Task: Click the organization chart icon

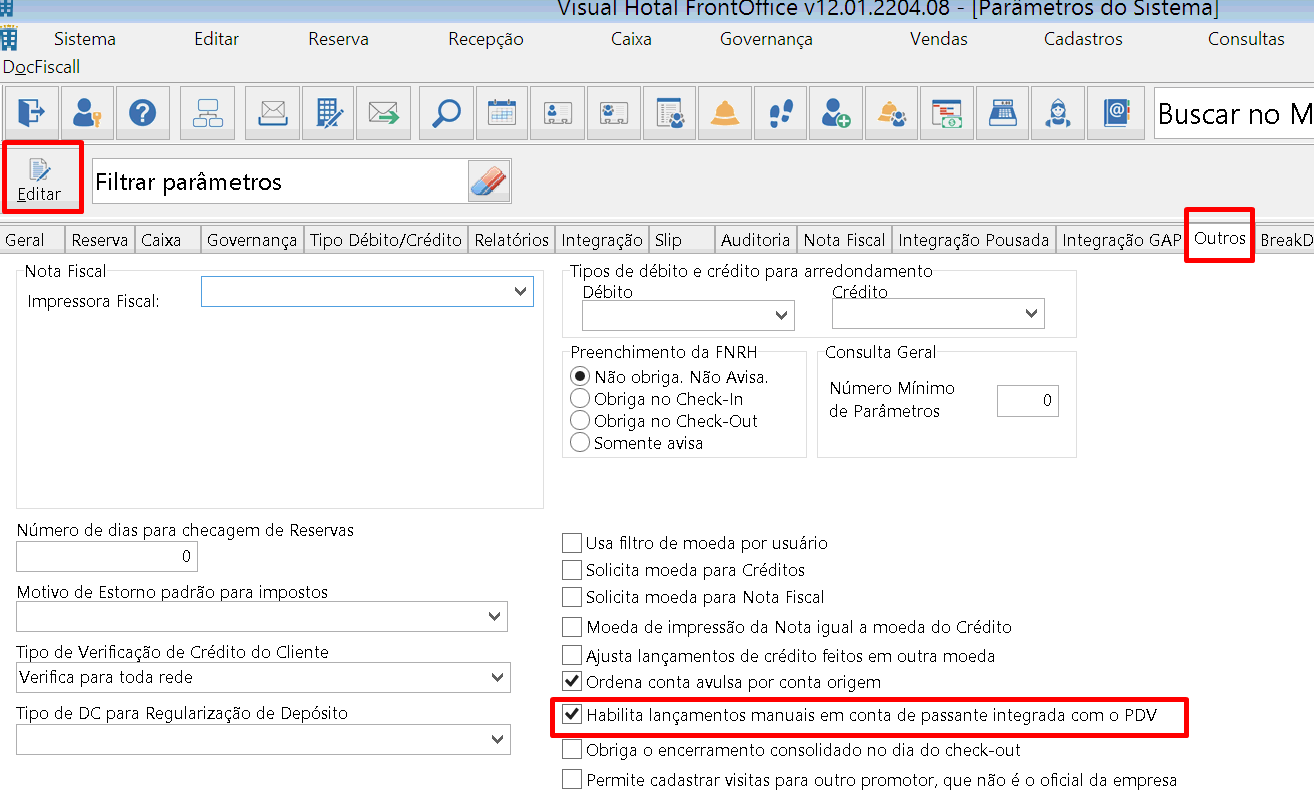Action: pos(209,113)
